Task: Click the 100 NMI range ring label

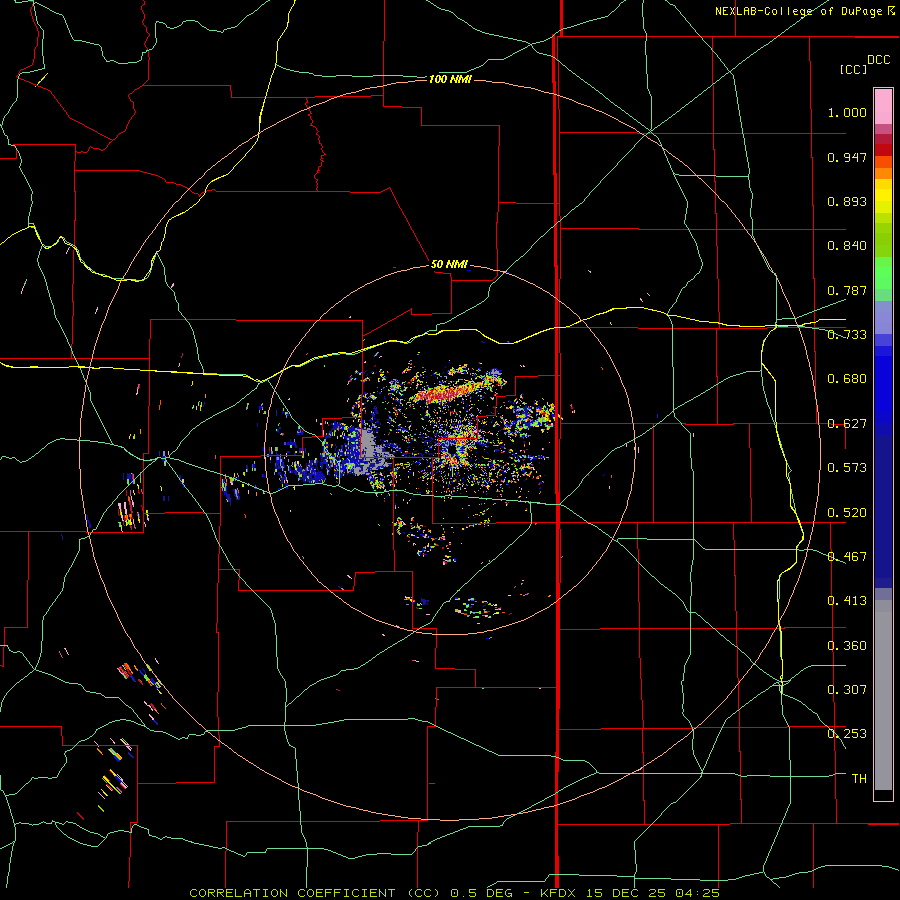Action: 450,79
